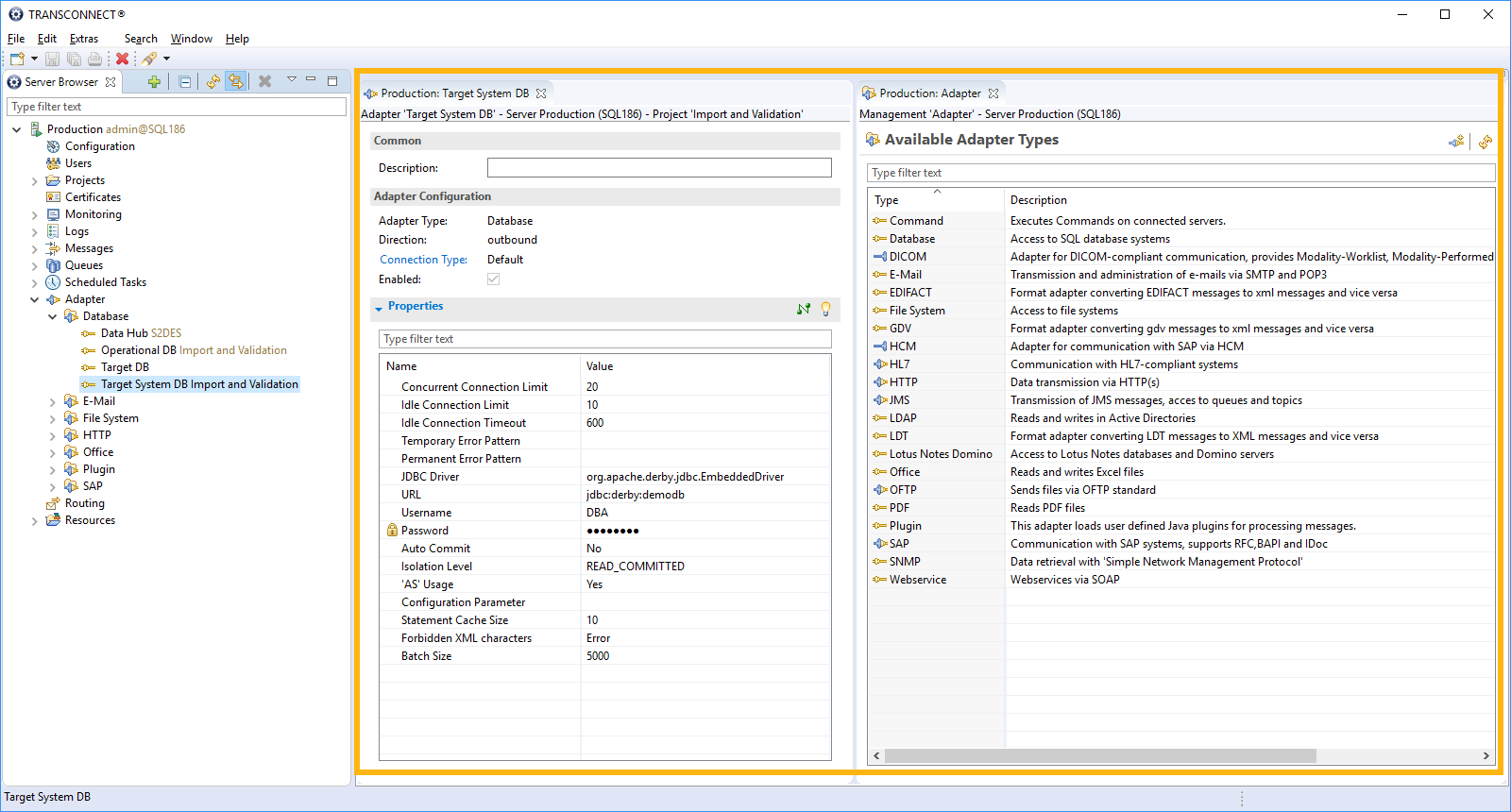Viewport: 1511px width, 812px height.
Task: Open the New wizard dropdown arrow
Action: [34, 59]
